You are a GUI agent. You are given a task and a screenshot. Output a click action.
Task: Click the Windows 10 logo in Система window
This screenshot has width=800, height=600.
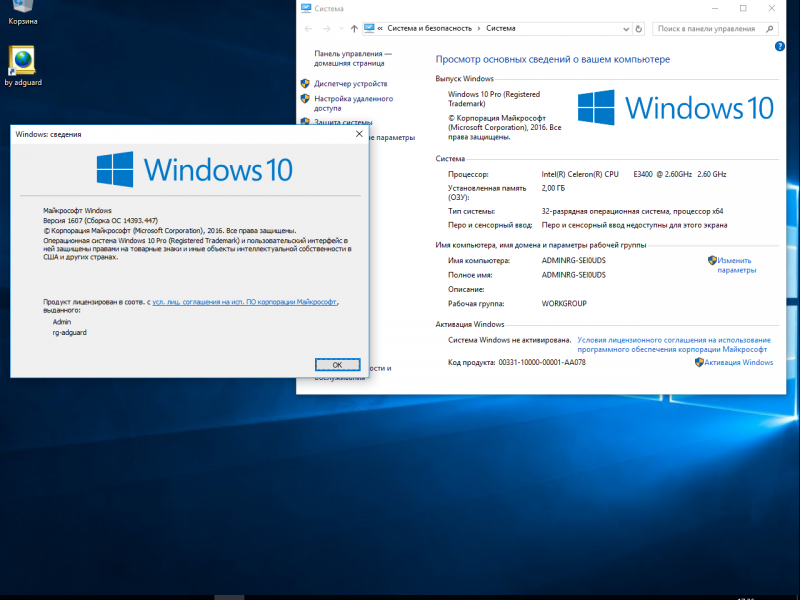pos(676,108)
